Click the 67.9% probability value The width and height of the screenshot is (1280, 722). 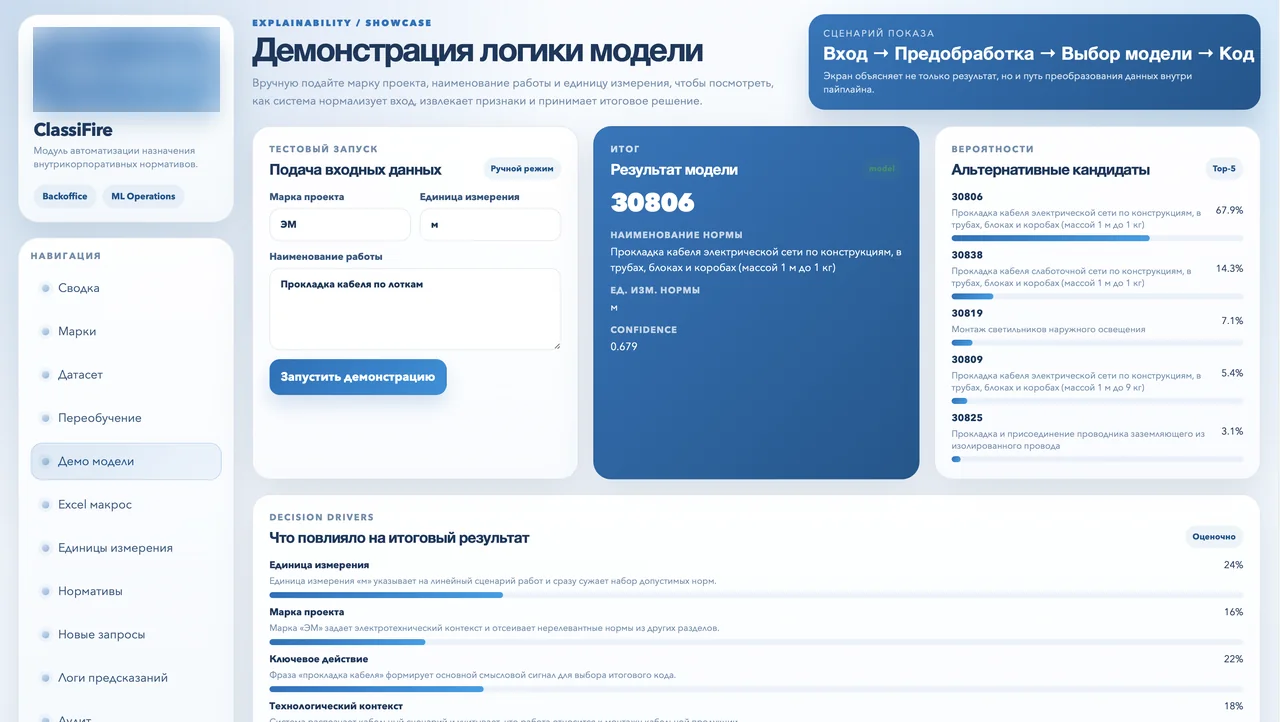[1229, 211]
